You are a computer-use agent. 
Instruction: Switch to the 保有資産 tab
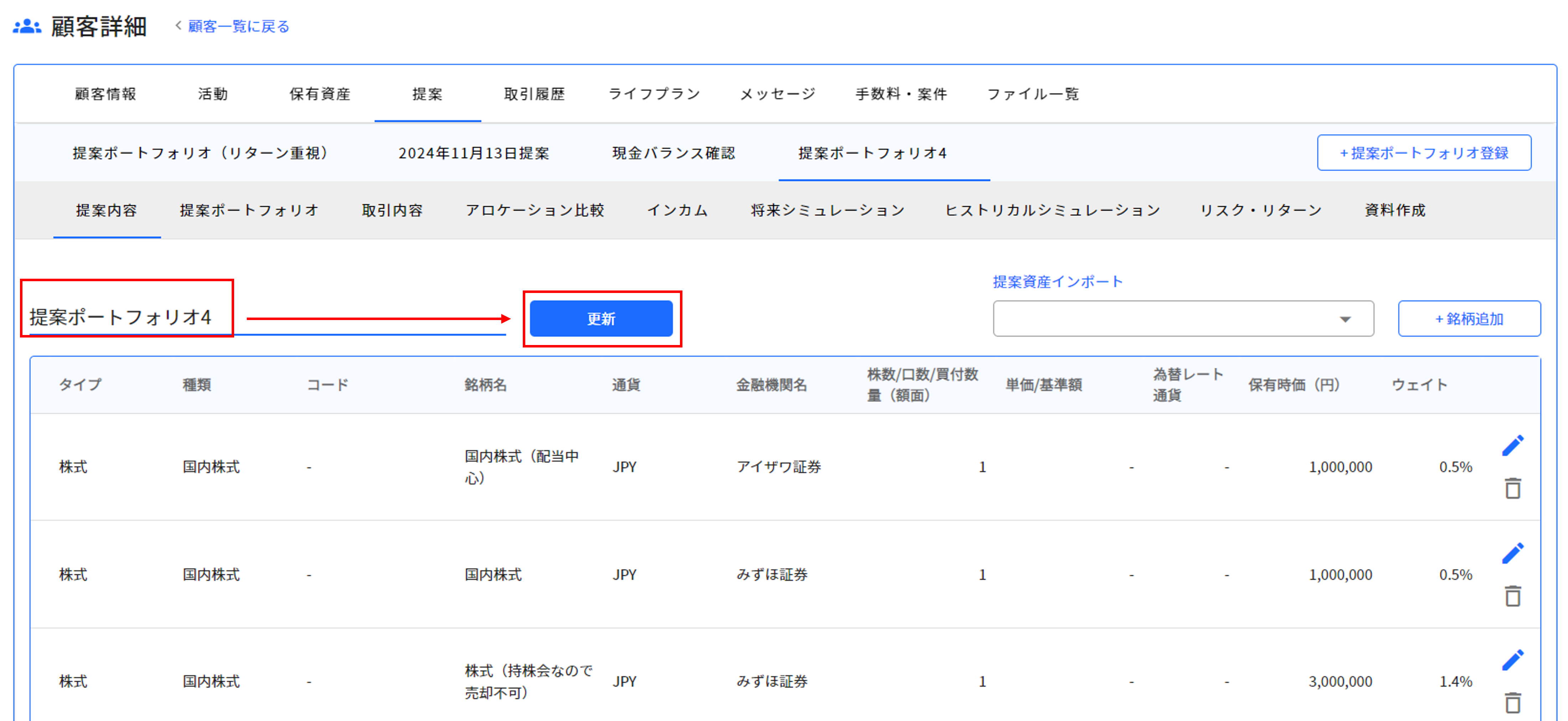(320, 94)
